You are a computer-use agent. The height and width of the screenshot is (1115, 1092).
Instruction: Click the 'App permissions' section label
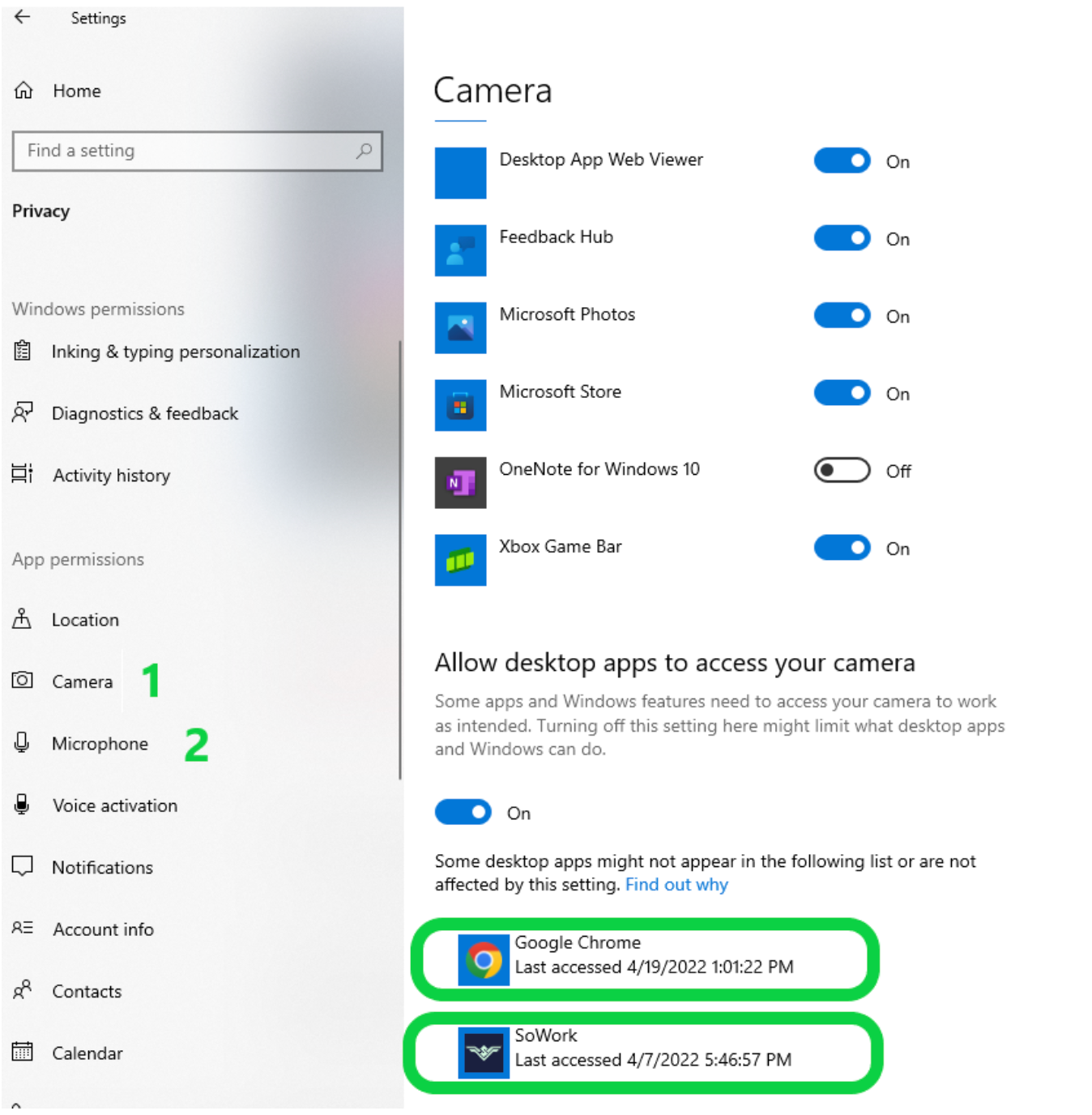78,559
